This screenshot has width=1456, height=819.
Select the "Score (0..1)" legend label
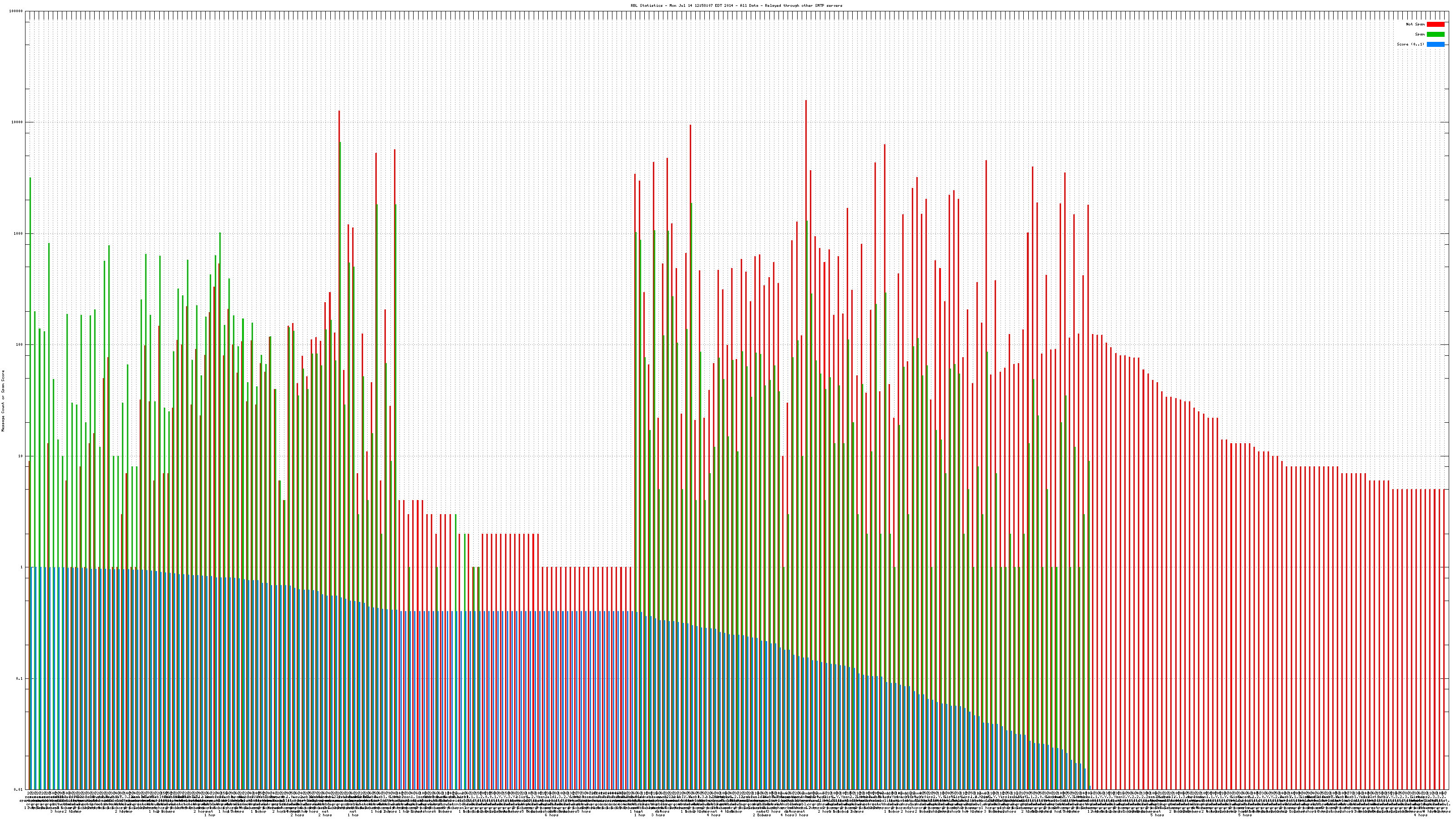[1410, 44]
